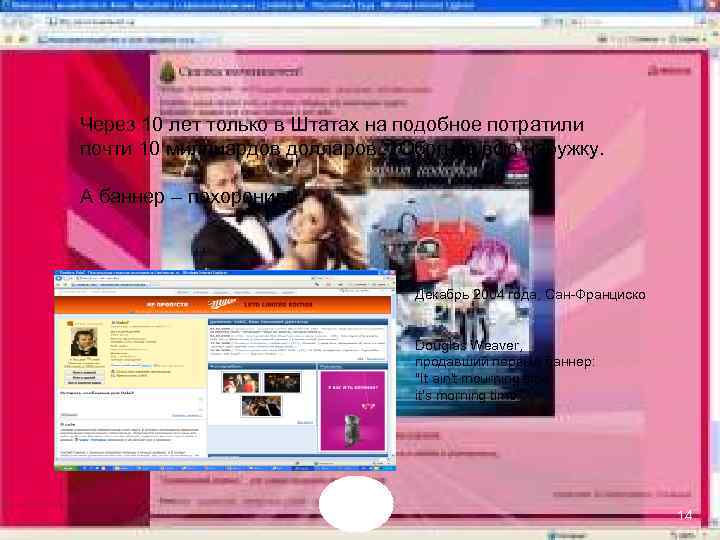720x540 pixels.
Task: Click the slide number 14
Action: click(x=685, y=515)
